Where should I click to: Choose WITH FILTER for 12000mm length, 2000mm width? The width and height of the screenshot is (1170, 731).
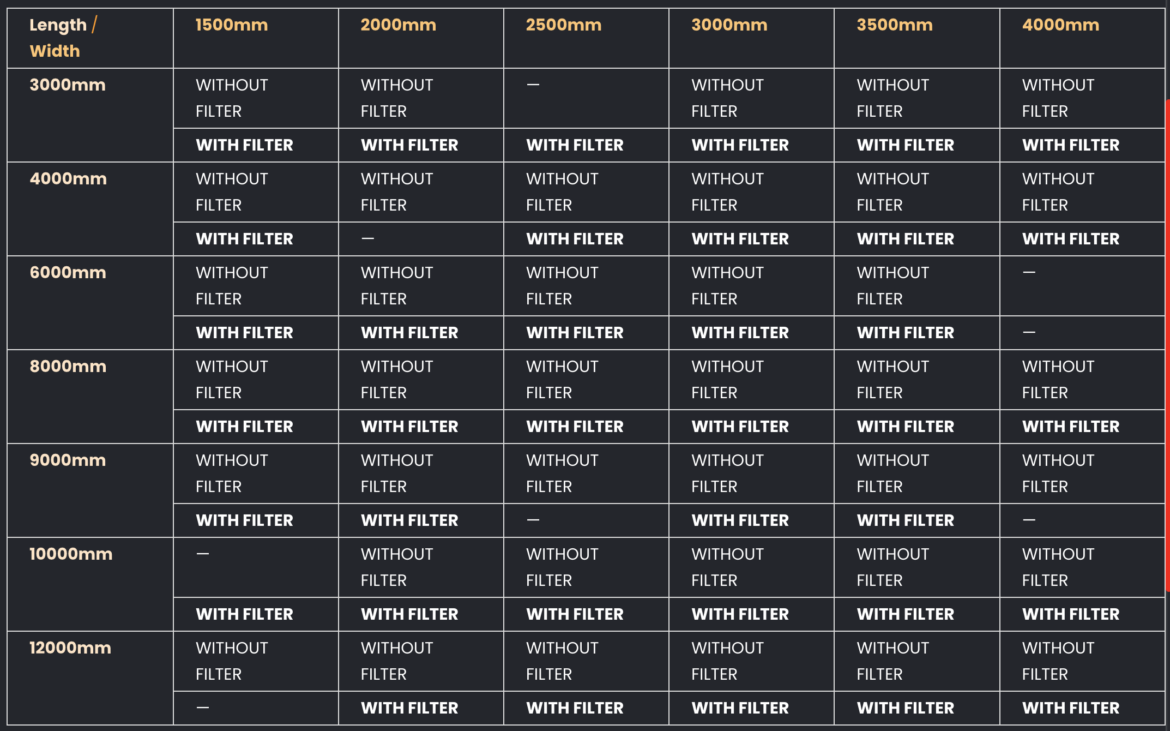(410, 708)
